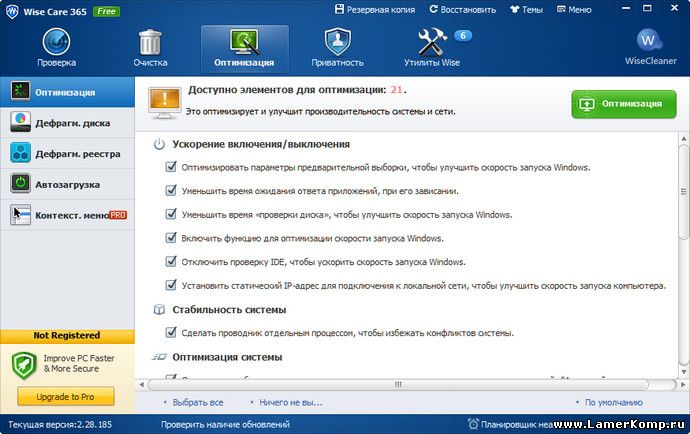This screenshot has width=690, height=434.
Task: Click the horizontal scrollbar left arrow
Action: 141,384
